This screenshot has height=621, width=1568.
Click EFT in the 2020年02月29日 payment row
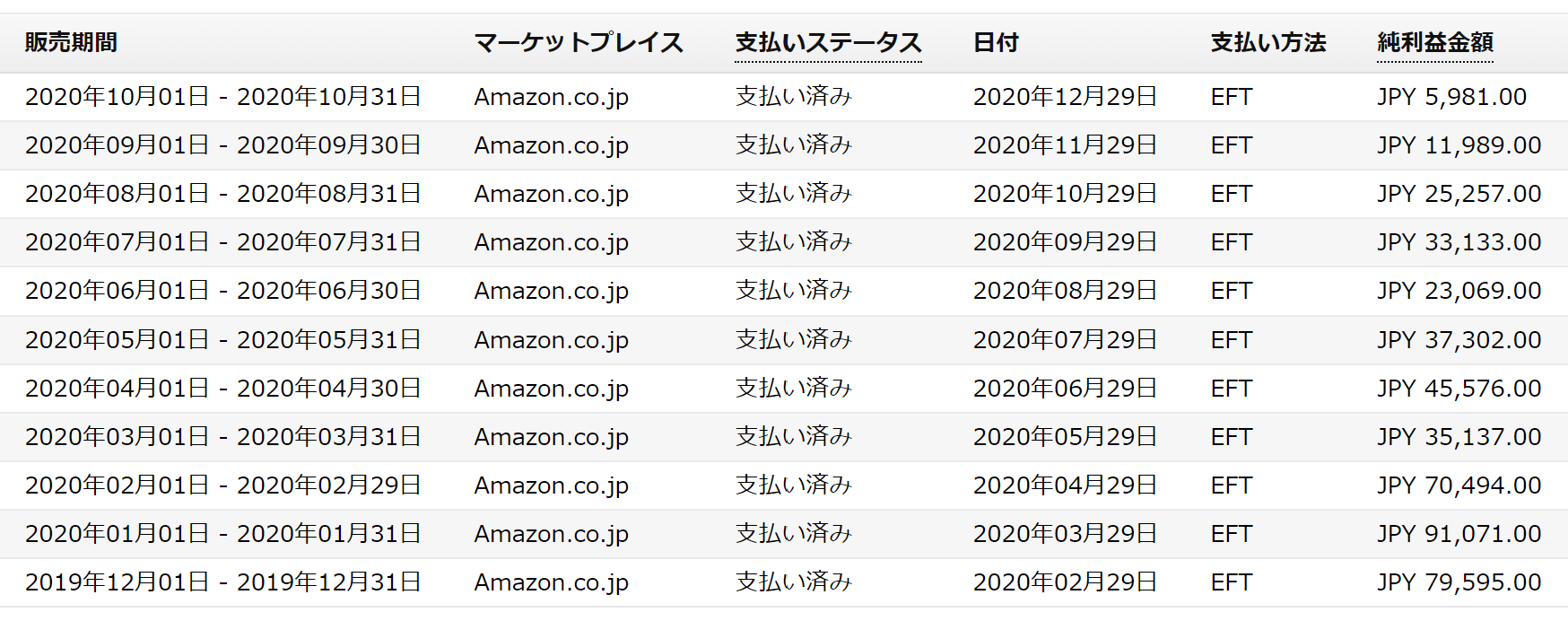tap(1231, 582)
